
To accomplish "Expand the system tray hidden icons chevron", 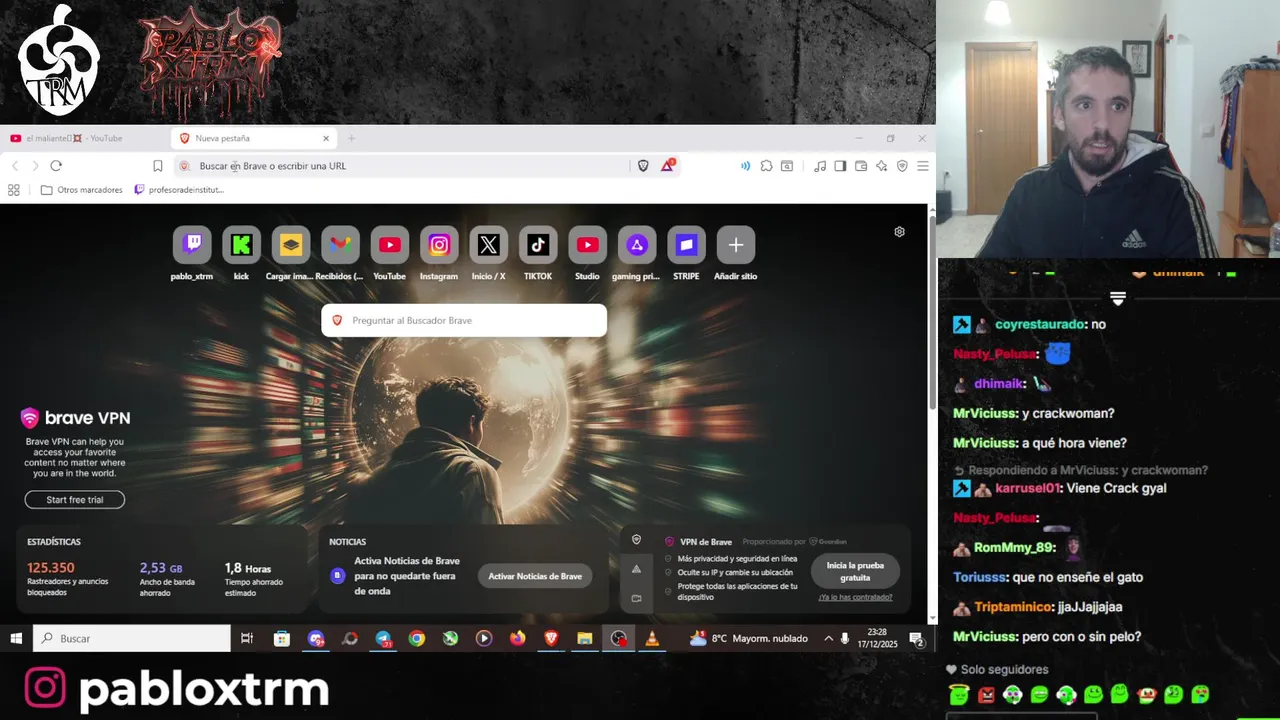I will pyautogui.click(x=828, y=638).
